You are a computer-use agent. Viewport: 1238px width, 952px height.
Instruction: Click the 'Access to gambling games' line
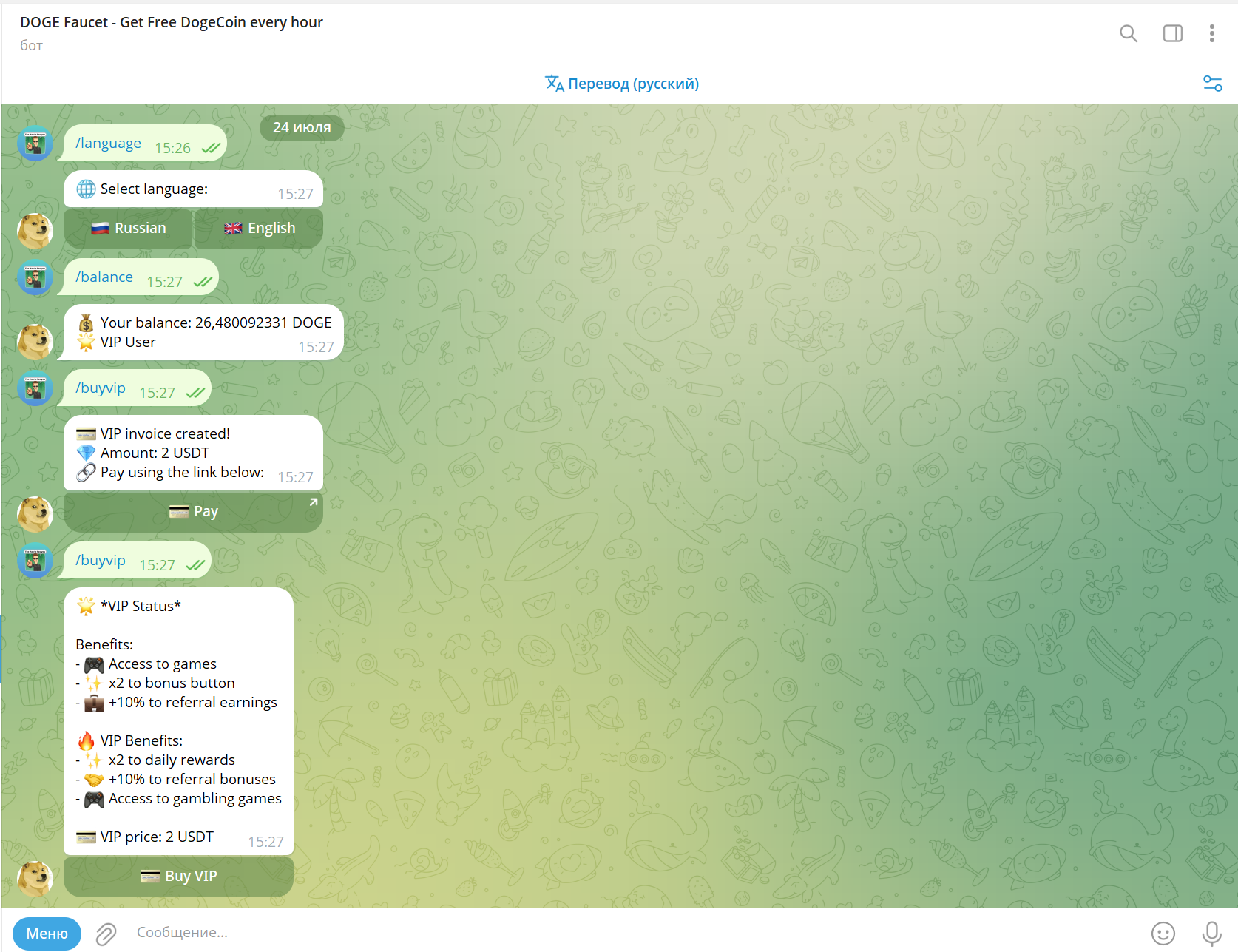pyautogui.click(x=195, y=798)
